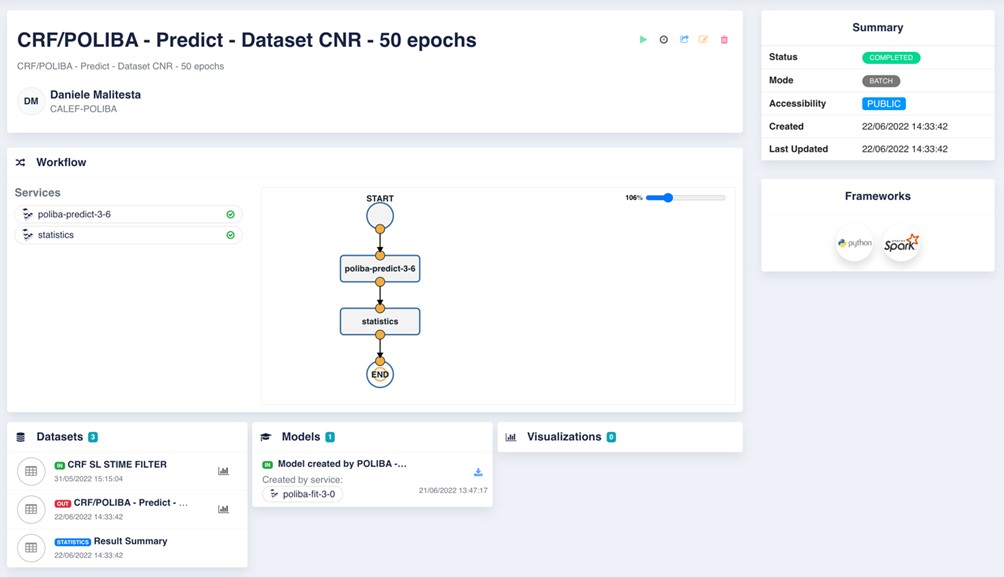Screen dimensions: 1004x577
Task: Open chart for CRF SL STIME FILTER
Action: coord(223,471)
